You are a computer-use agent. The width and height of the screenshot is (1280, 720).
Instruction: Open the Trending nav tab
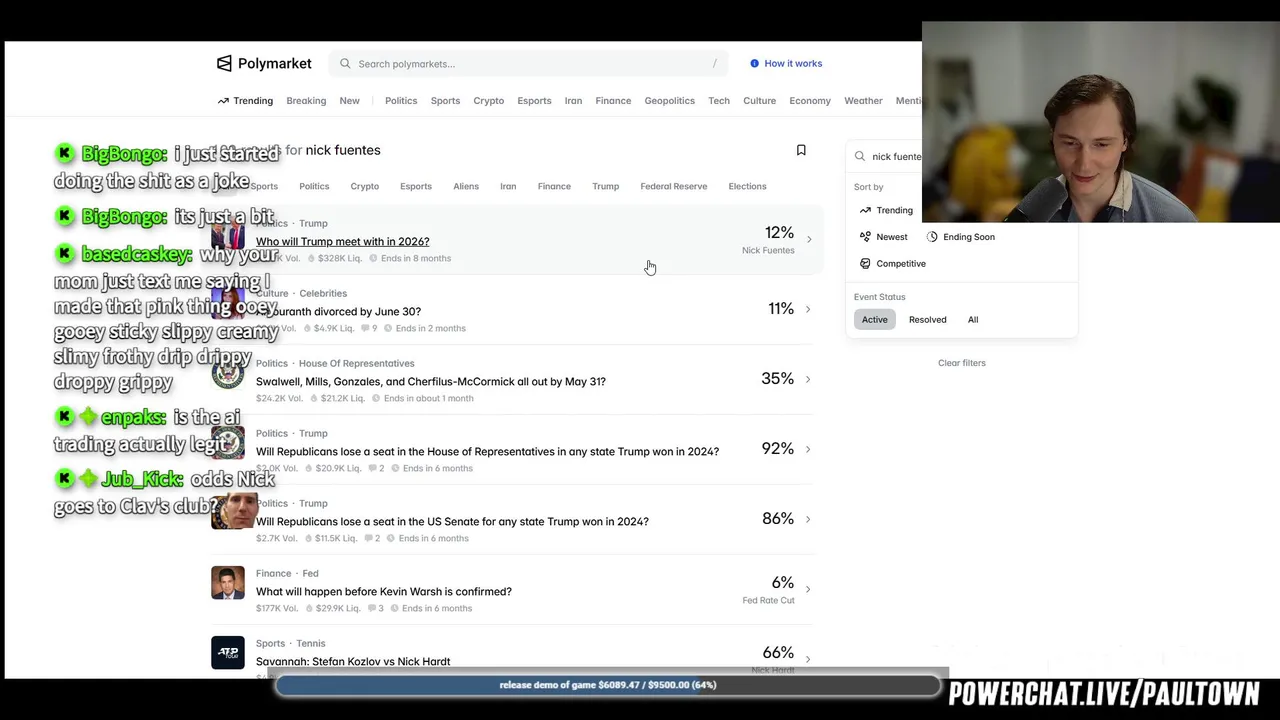click(x=246, y=101)
